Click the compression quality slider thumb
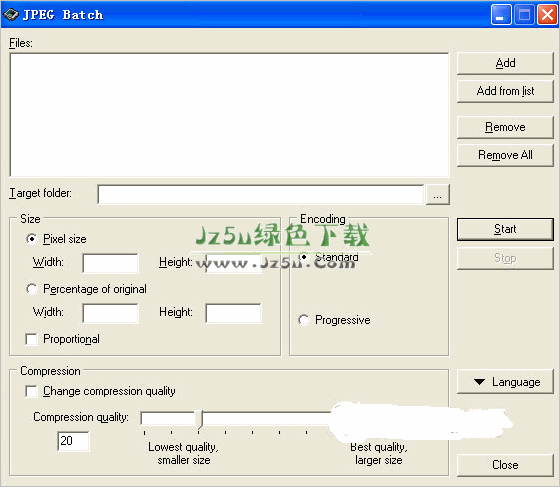The image size is (560, 487). (x=199, y=420)
